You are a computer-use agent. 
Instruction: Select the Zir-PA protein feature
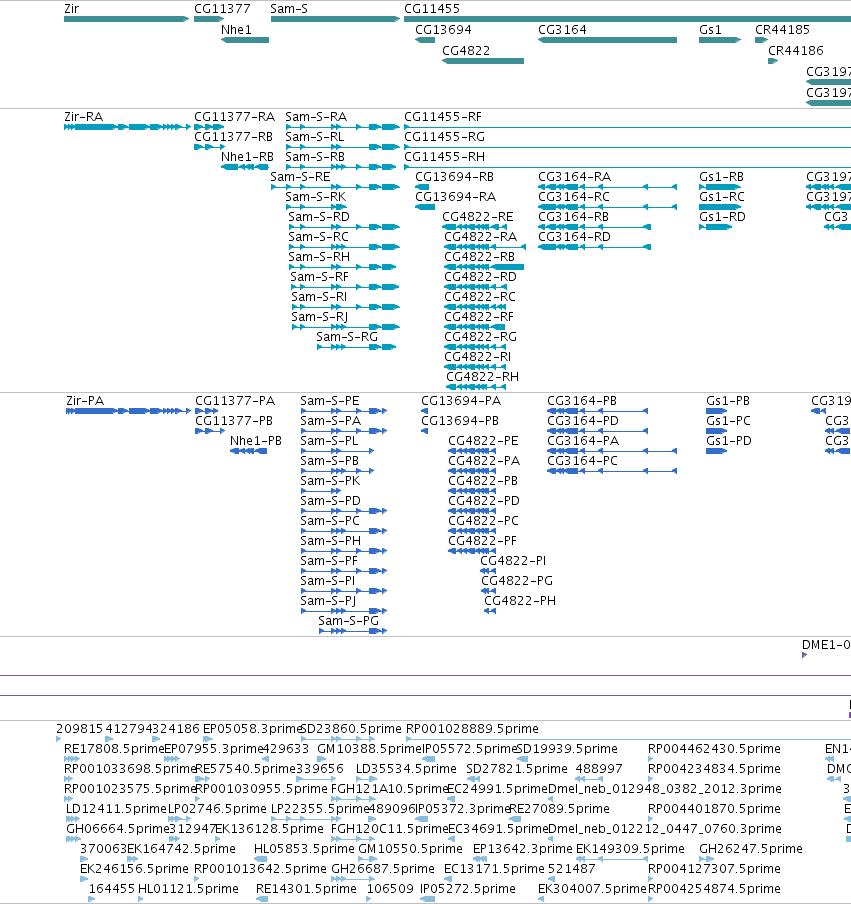point(129,411)
